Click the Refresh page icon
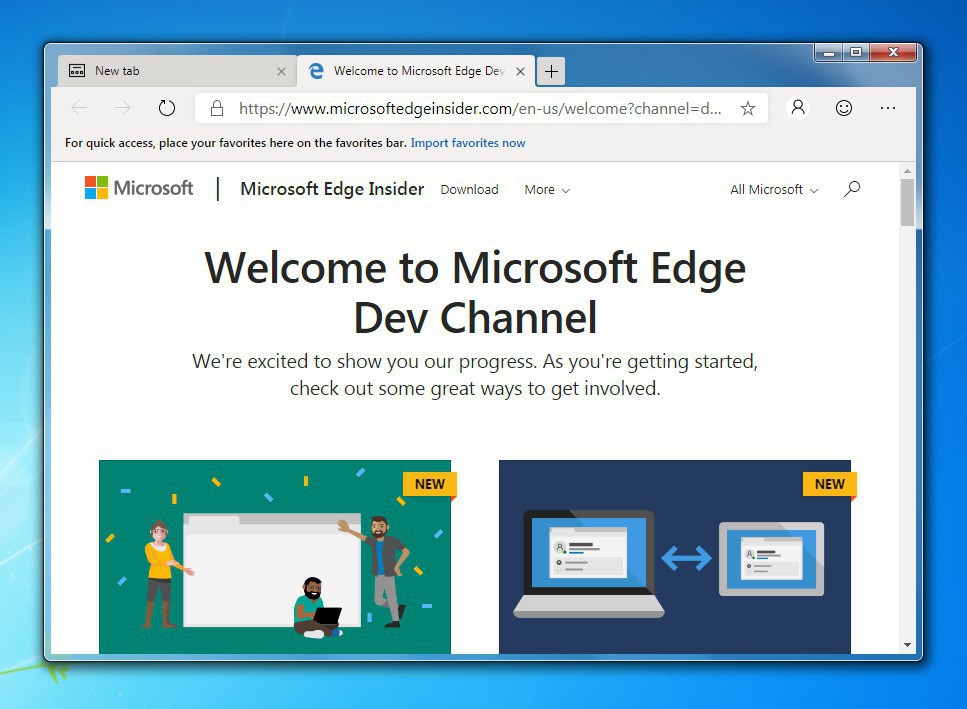The image size is (967, 709). tap(167, 108)
